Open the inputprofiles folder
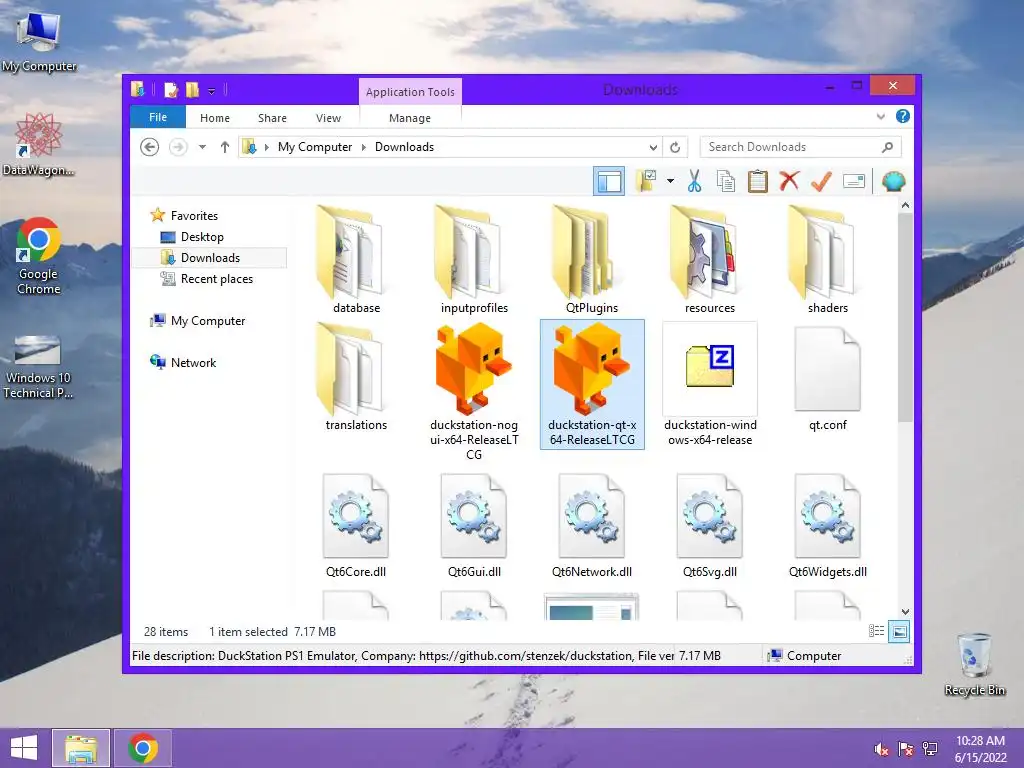The image size is (1024, 768). click(474, 260)
